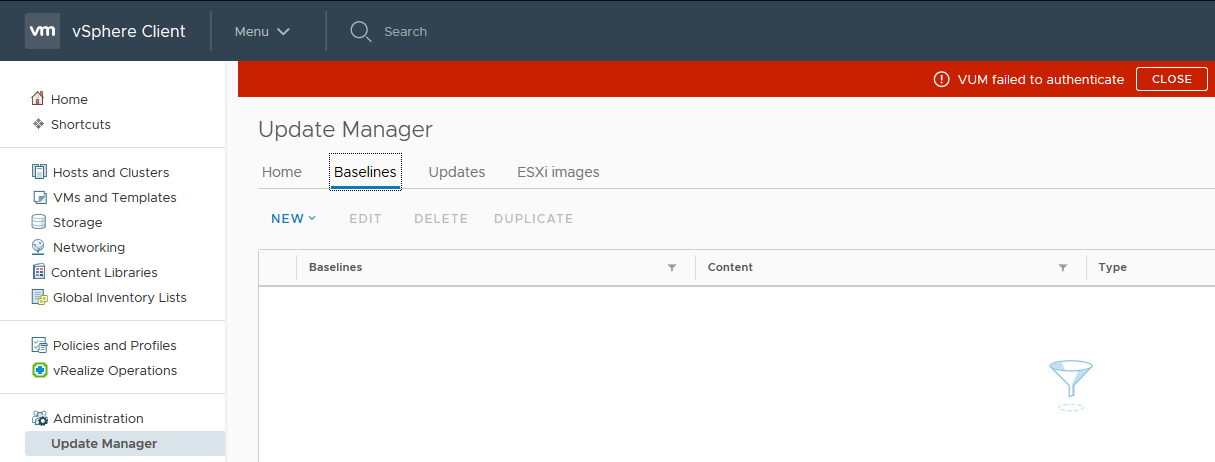
Task: Filter the Content column
Action: (x=1063, y=268)
